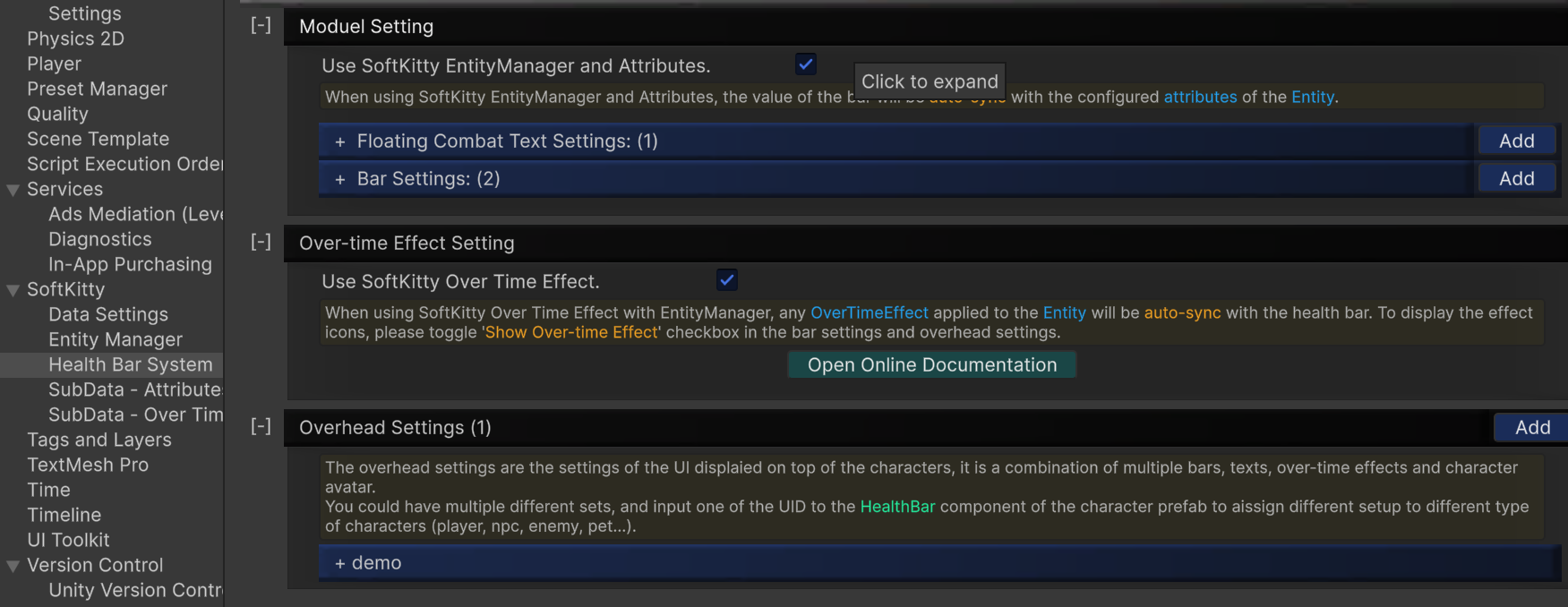Expand the Floating Combat Text Settings row

coord(895,141)
